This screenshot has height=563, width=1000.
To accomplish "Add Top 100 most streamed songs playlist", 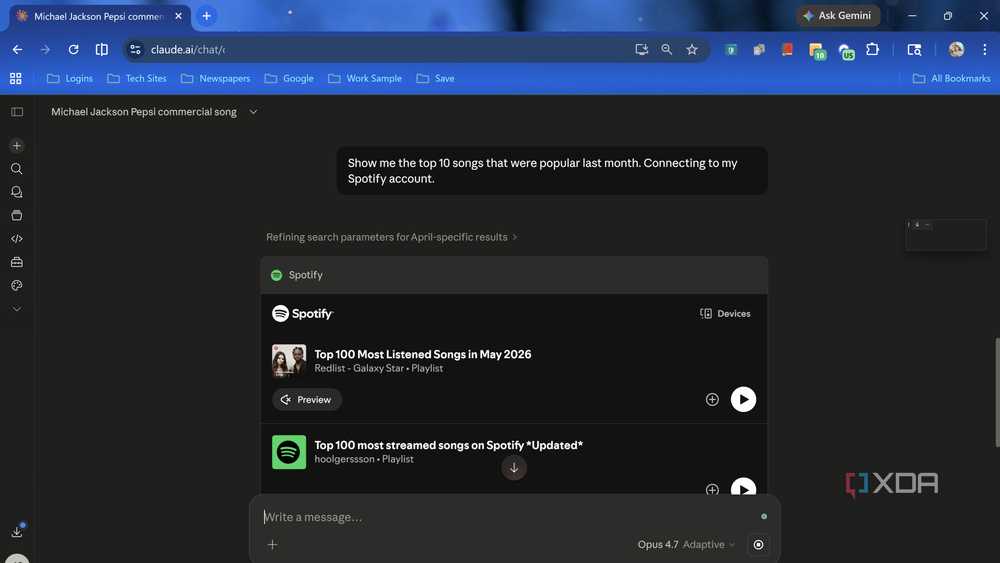I will [x=712, y=490].
